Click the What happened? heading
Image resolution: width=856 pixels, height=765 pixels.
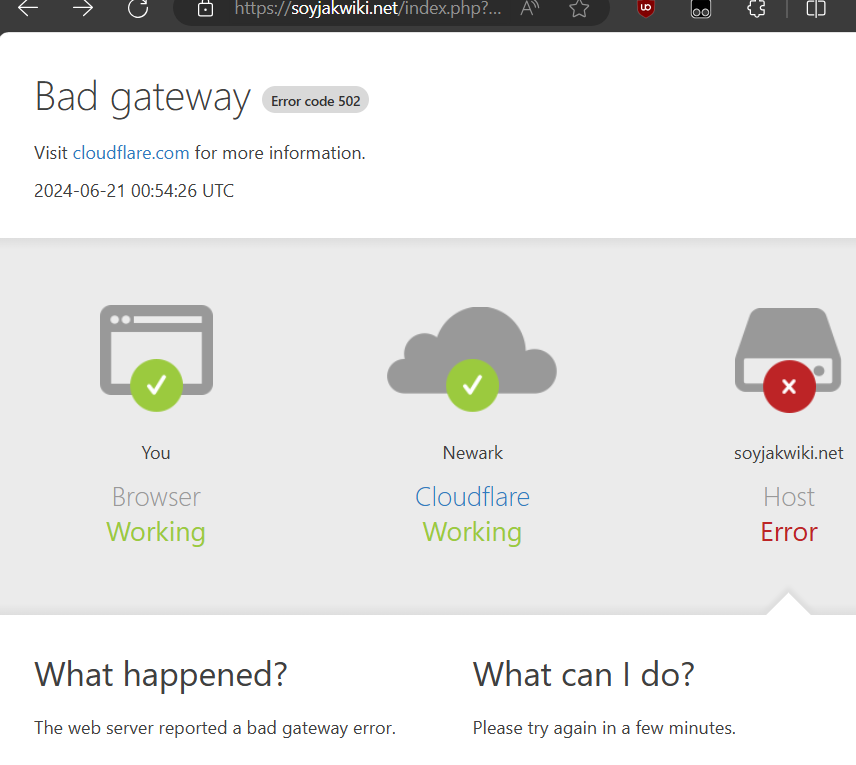point(161,674)
